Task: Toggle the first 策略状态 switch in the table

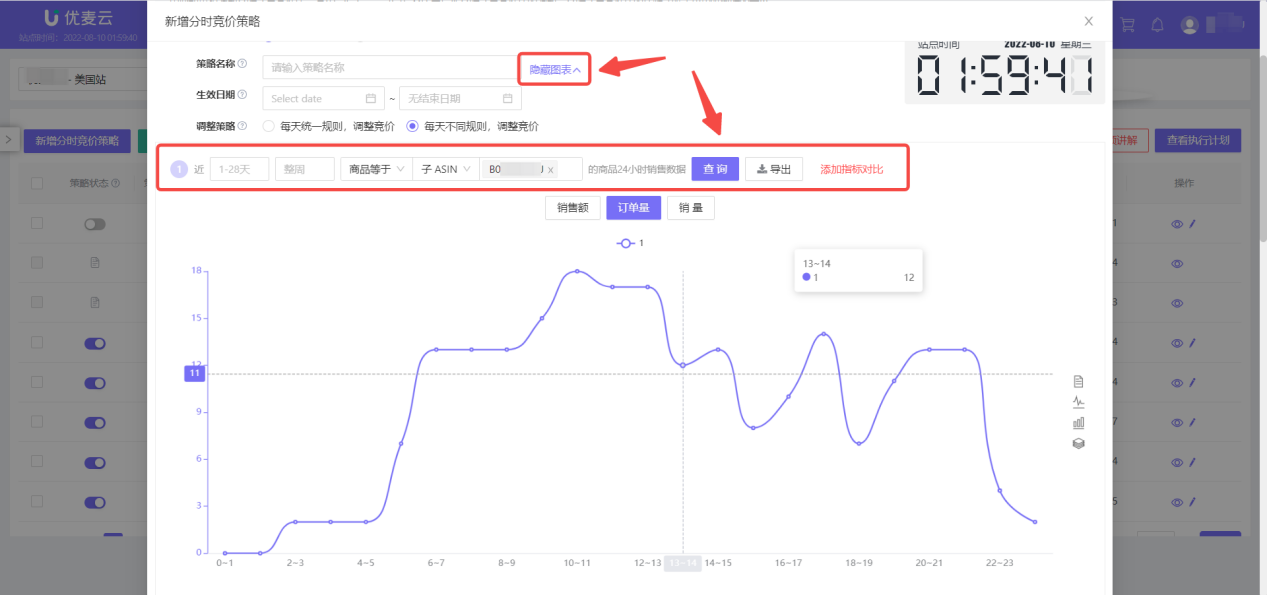Action: click(x=94, y=223)
